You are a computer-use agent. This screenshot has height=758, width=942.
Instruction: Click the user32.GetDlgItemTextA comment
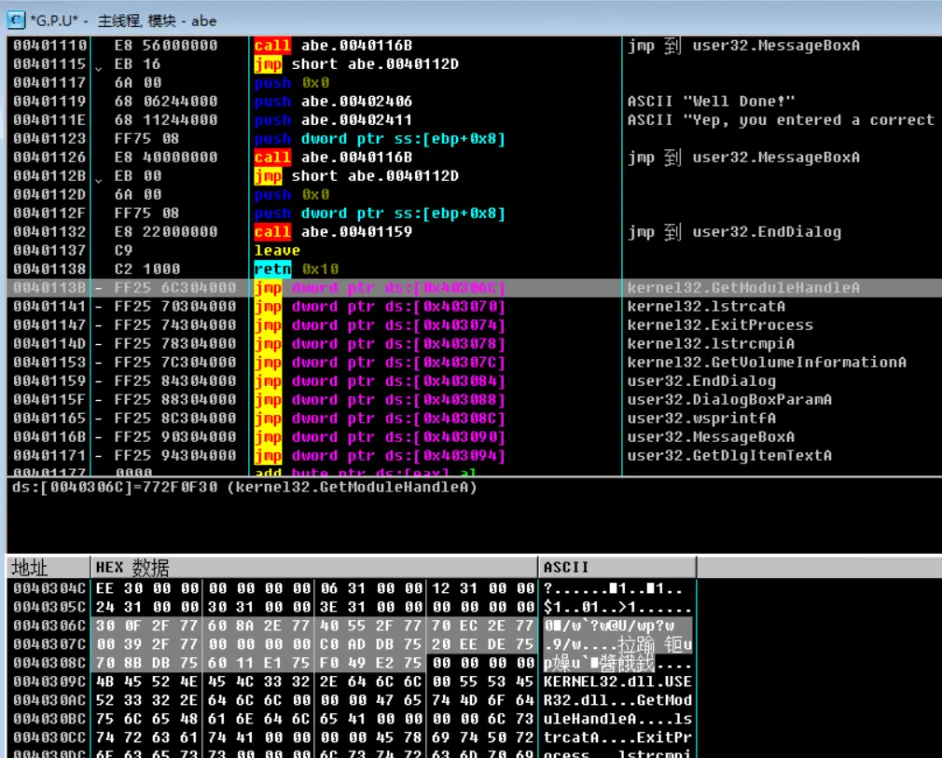pos(729,456)
